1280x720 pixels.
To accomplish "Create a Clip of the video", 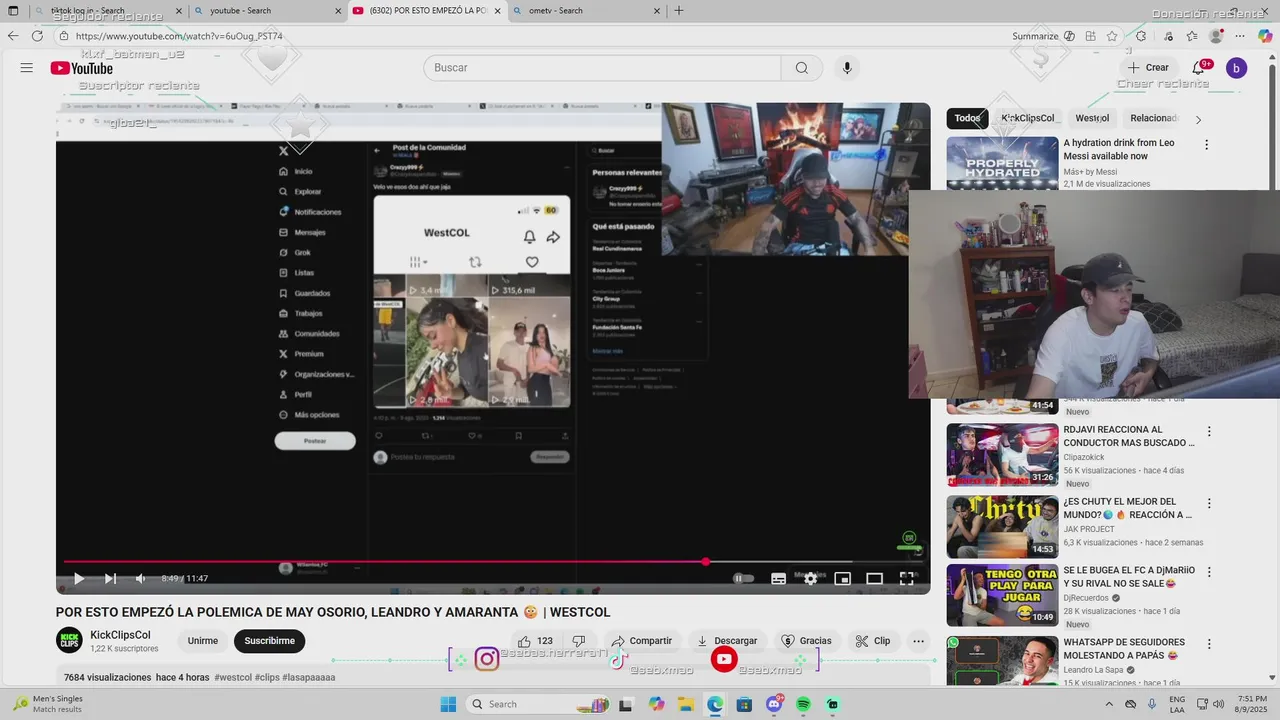I will pos(872,641).
